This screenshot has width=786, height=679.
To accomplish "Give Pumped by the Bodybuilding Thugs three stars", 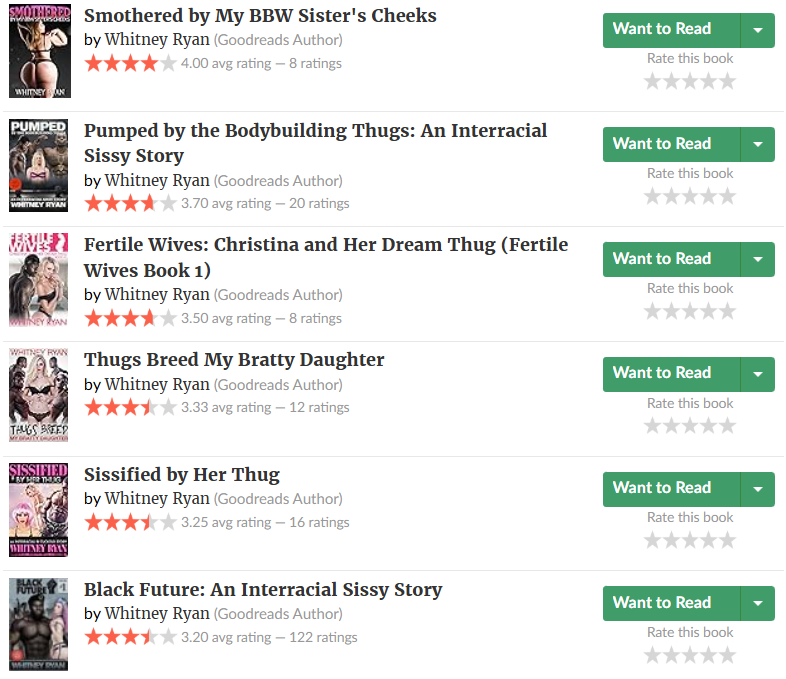I will tap(690, 196).
